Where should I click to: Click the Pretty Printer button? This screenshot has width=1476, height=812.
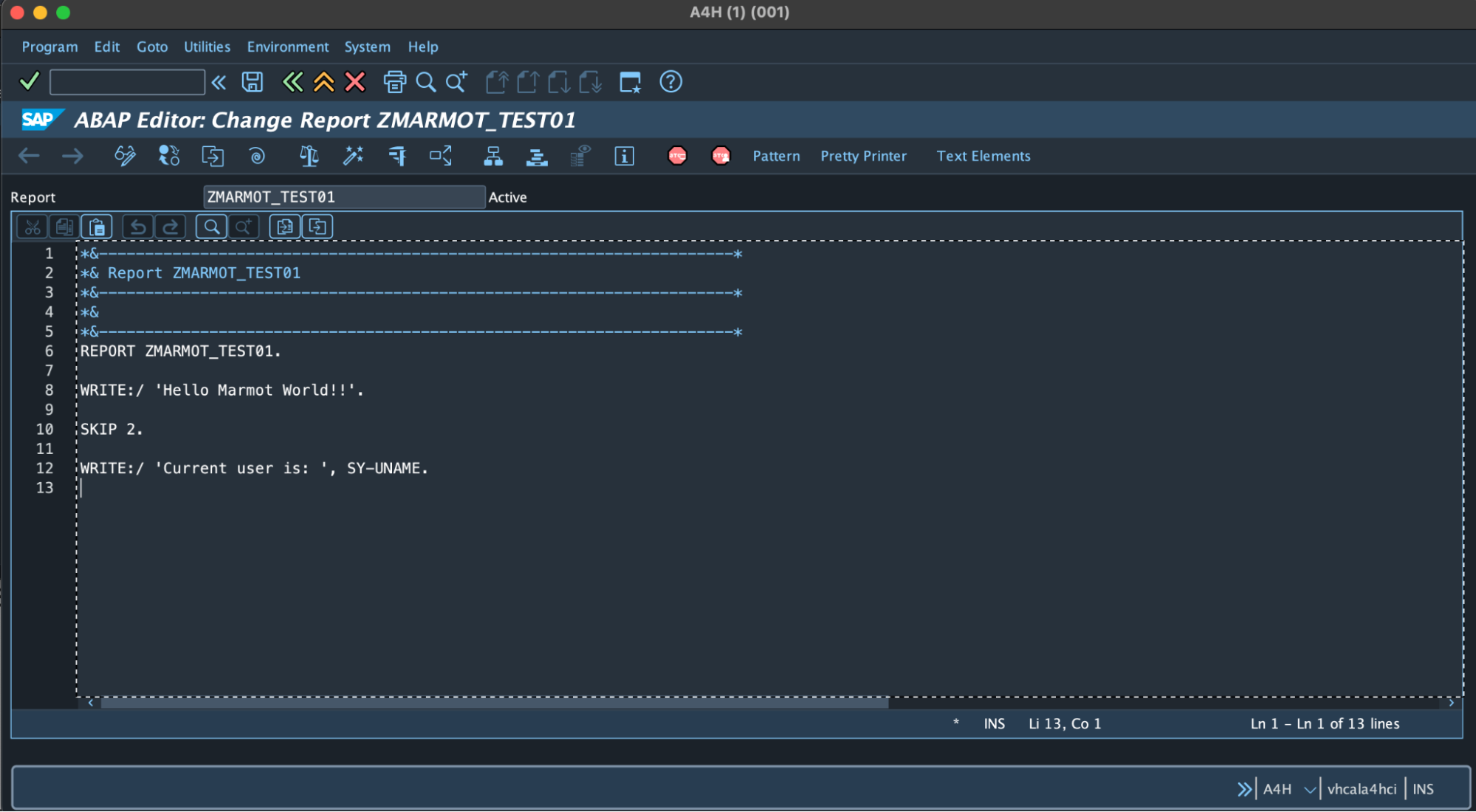click(x=863, y=156)
